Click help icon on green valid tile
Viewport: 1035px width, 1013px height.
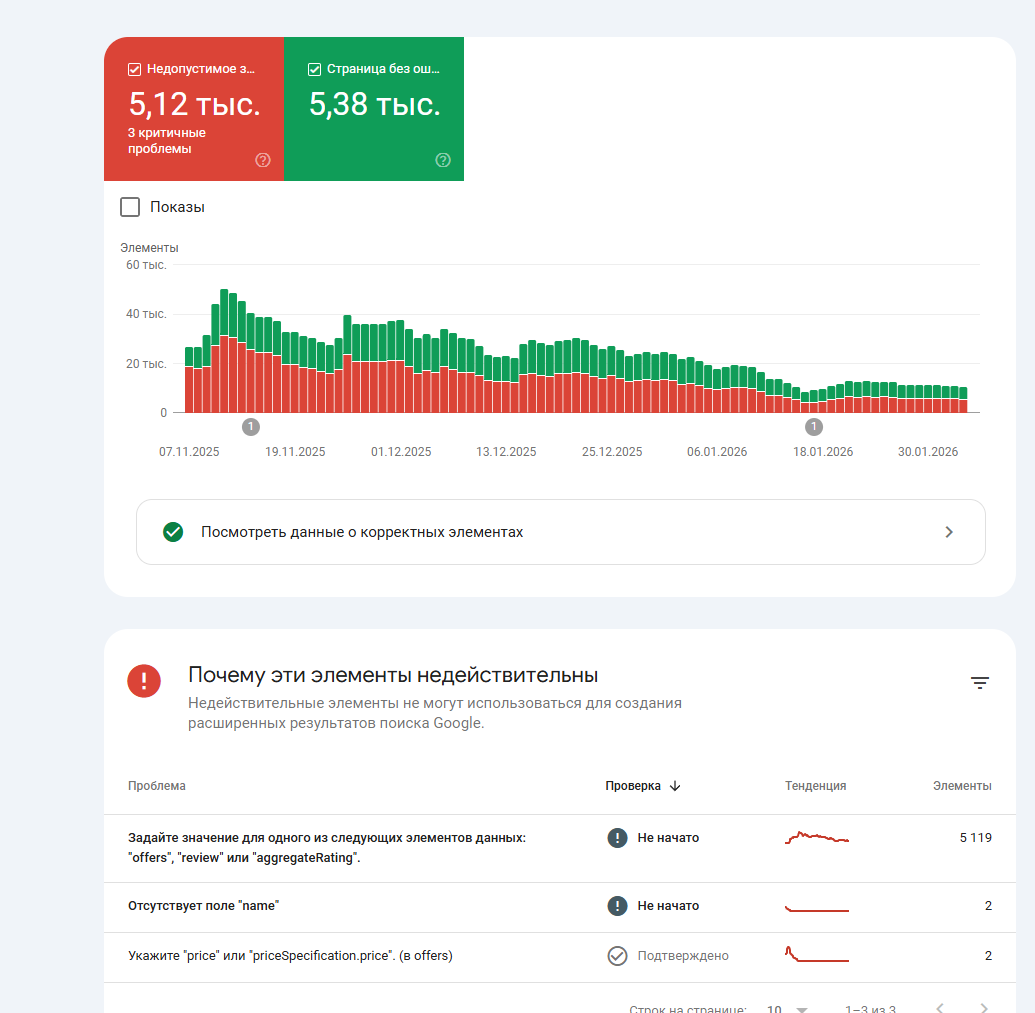click(x=443, y=160)
